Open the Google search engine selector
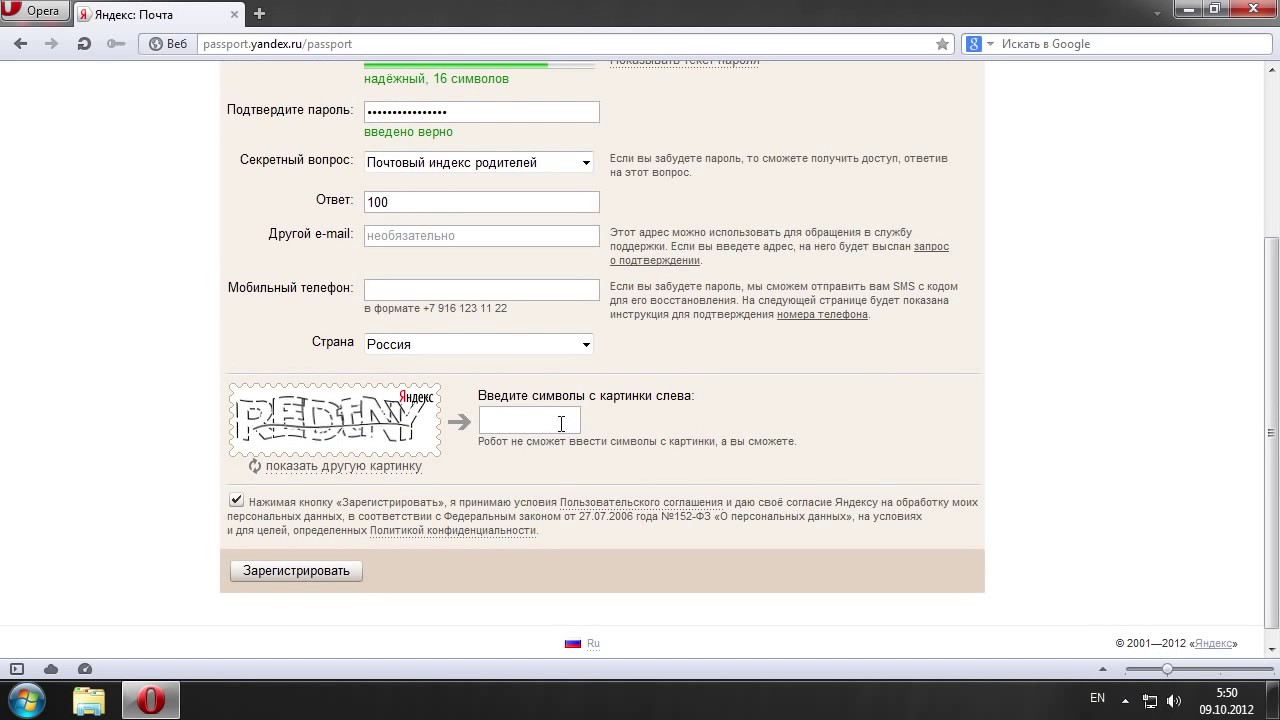Viewport: 1280px width, 720px height. (979, 44)
